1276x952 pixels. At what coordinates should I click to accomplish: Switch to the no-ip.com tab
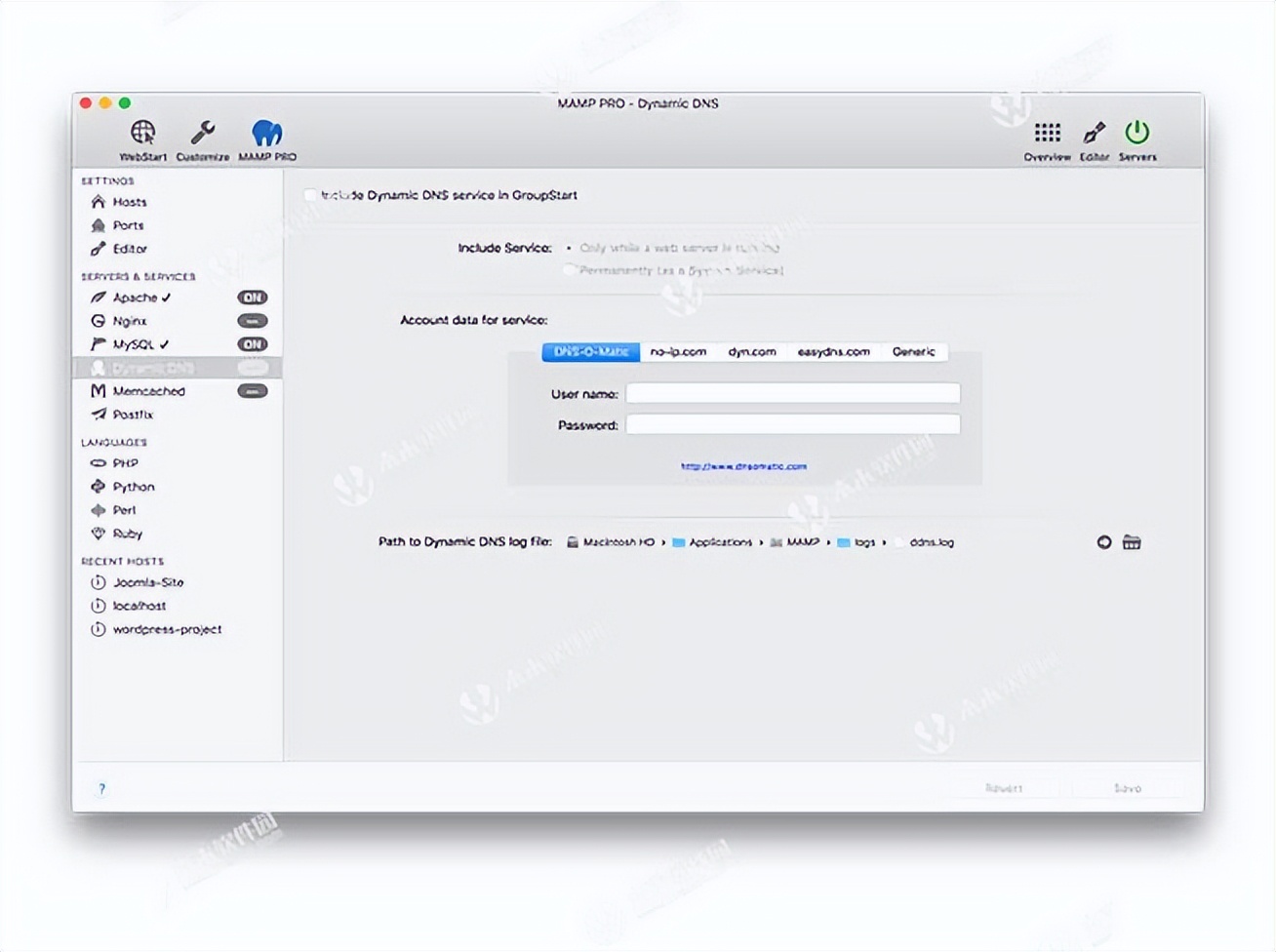click(678, 352)
